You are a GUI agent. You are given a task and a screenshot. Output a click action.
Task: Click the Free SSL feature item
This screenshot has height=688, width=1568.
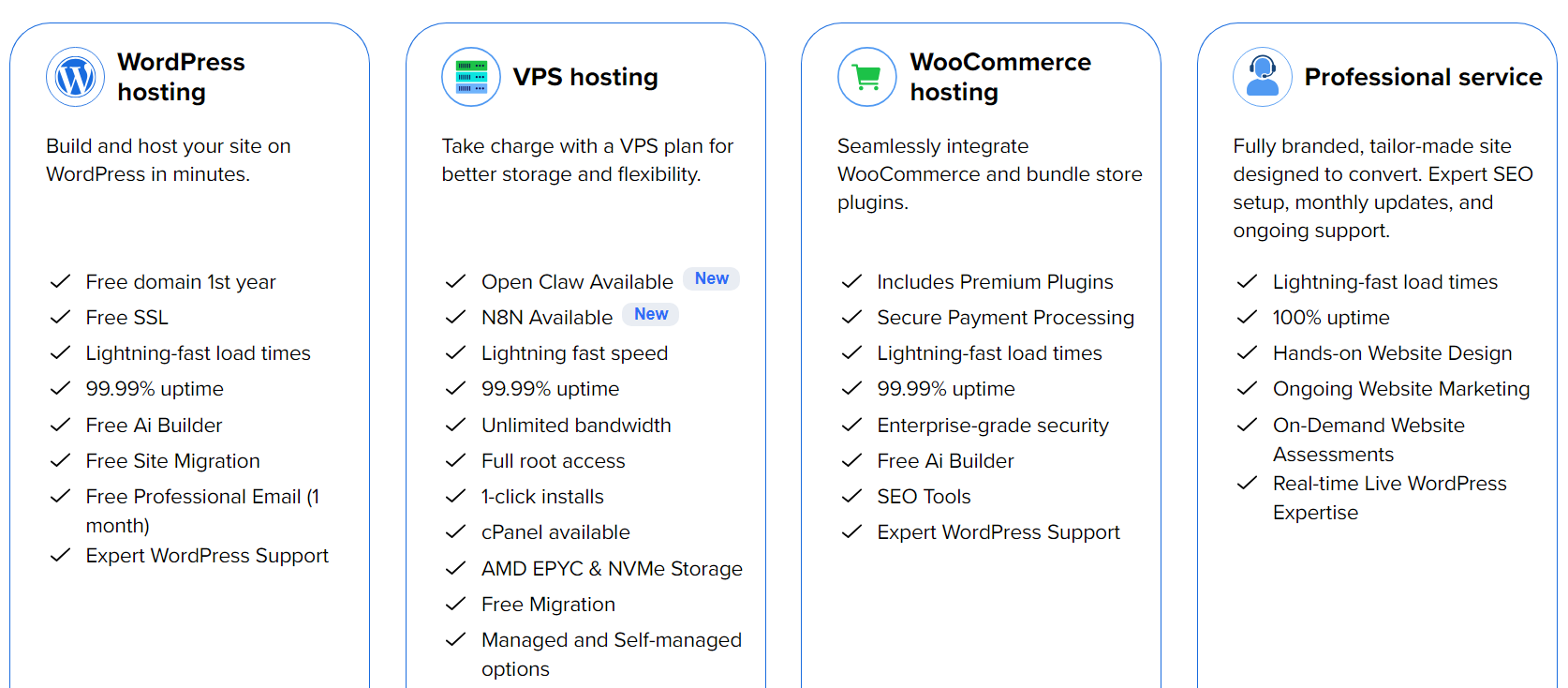click(126, 317)
